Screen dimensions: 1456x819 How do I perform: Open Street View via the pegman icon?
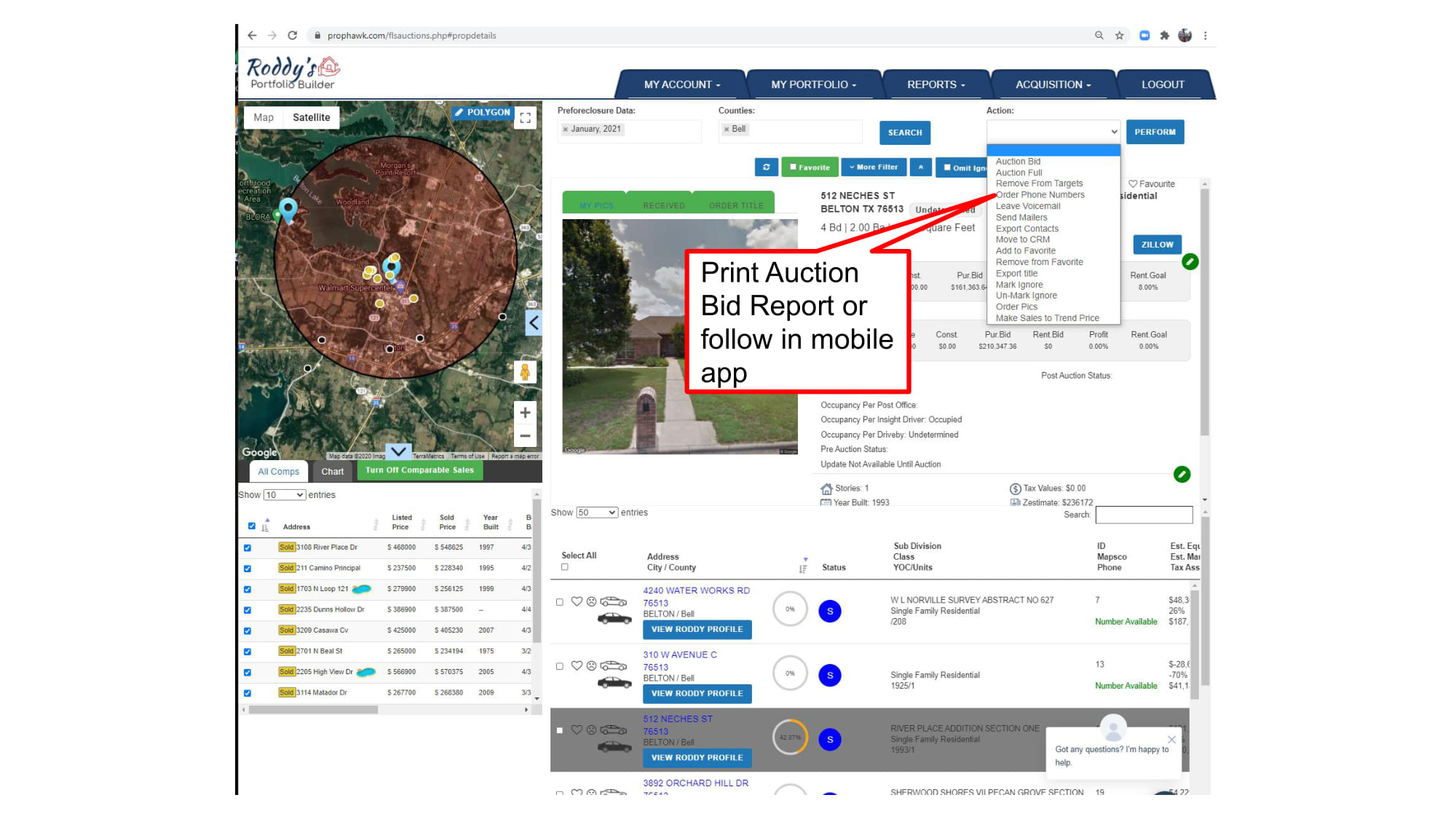click(x=524, y=372)
